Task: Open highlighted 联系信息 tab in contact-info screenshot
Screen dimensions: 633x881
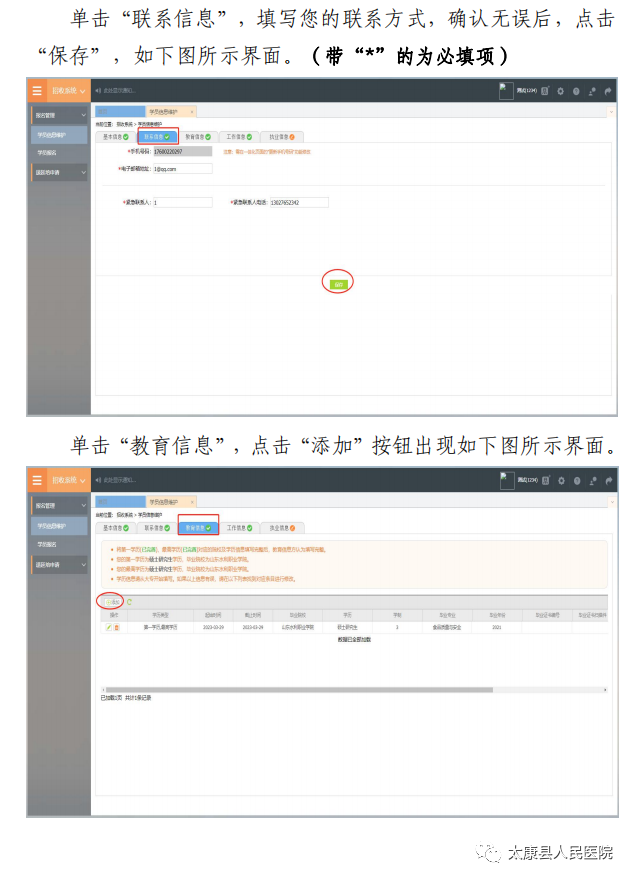Action: (157, 137)
